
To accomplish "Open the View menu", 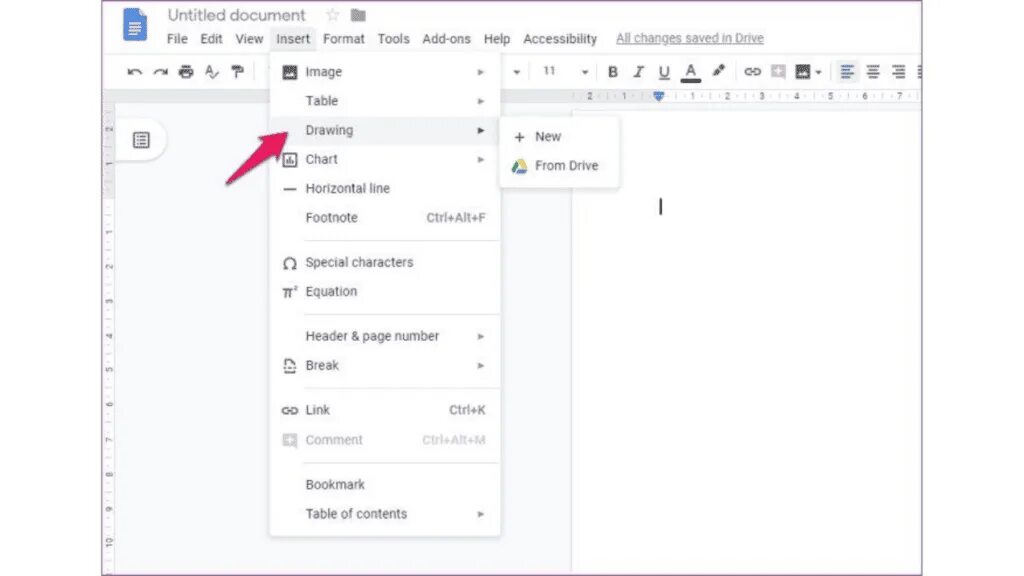I will 249,39.
